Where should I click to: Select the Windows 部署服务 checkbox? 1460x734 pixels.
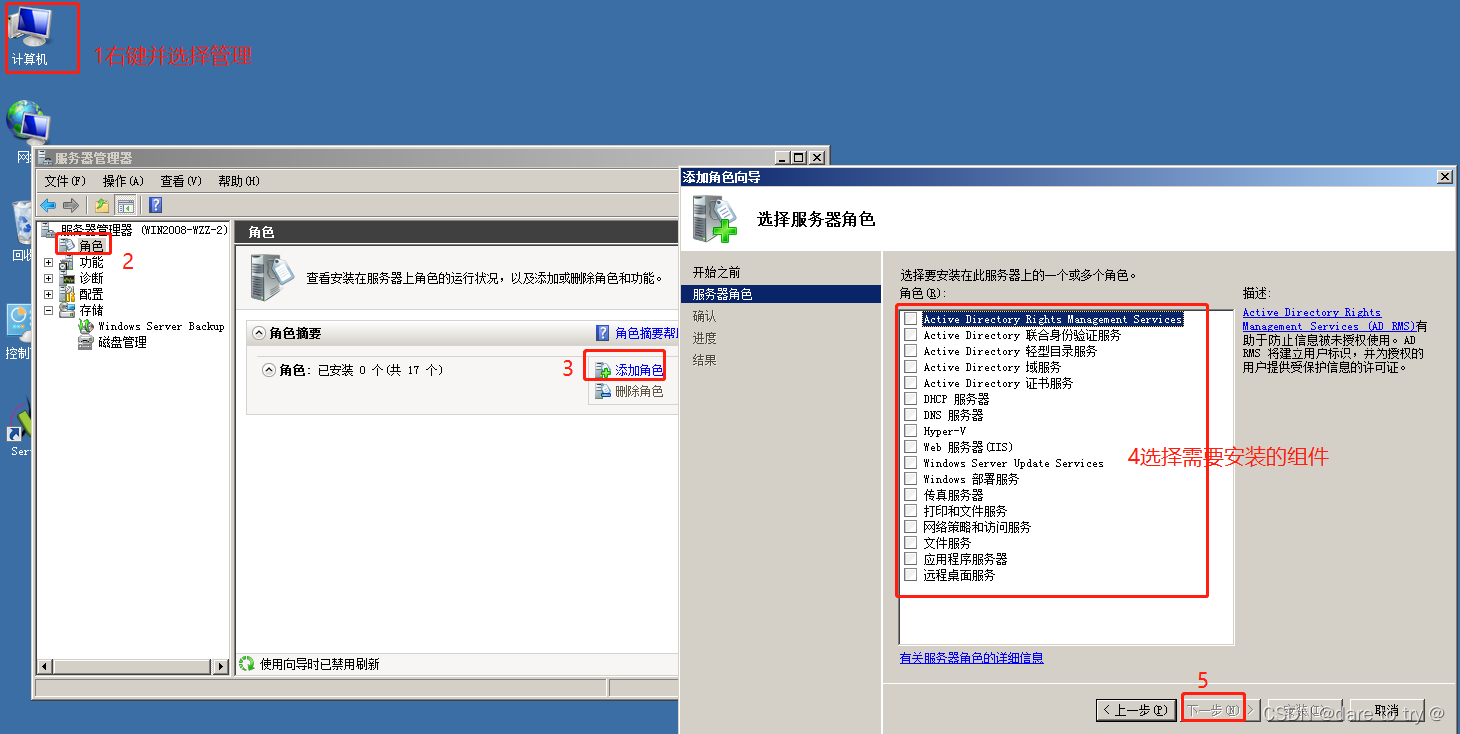coord(910,479)
